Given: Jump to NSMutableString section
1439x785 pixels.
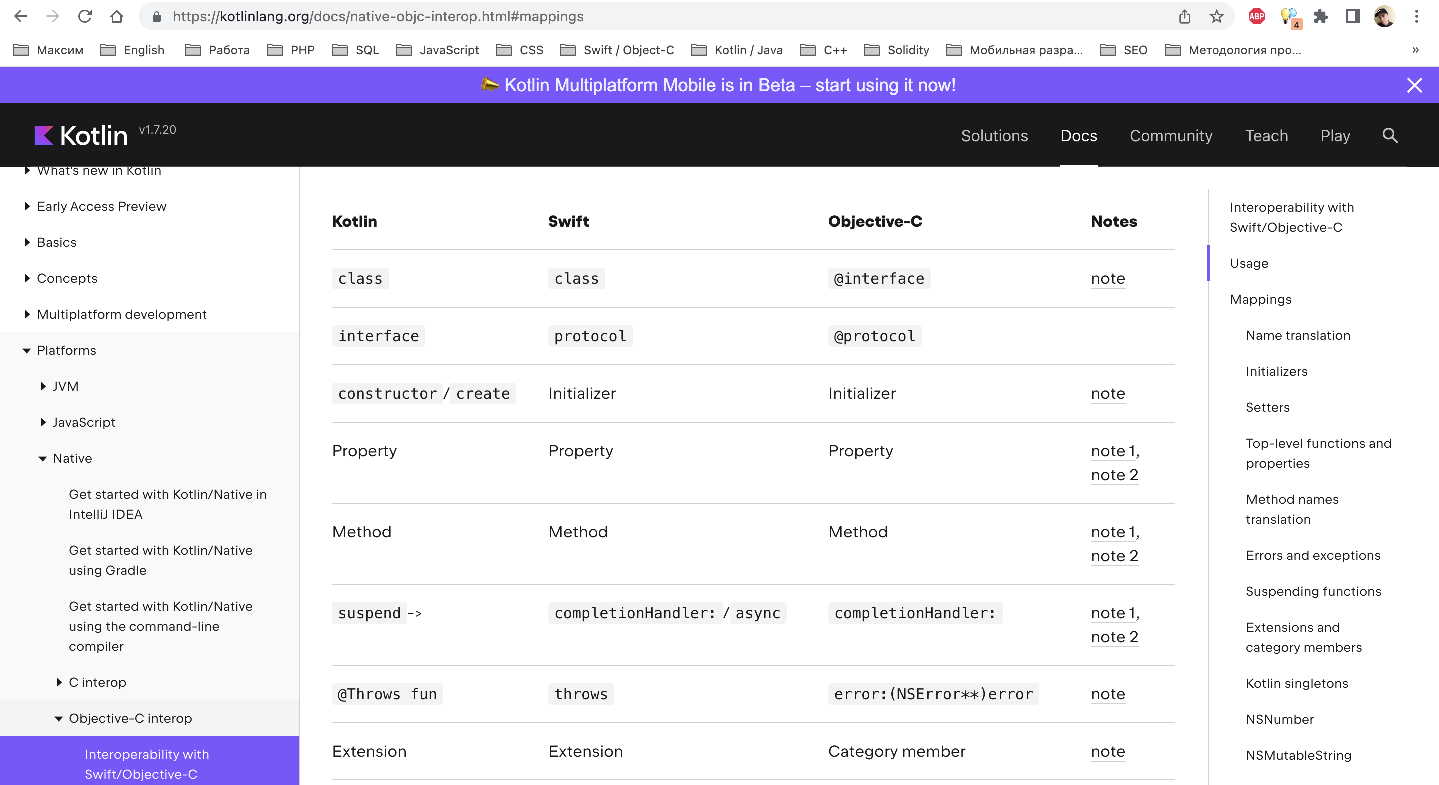Looking at the screenshot, I should click(1298, 756).
